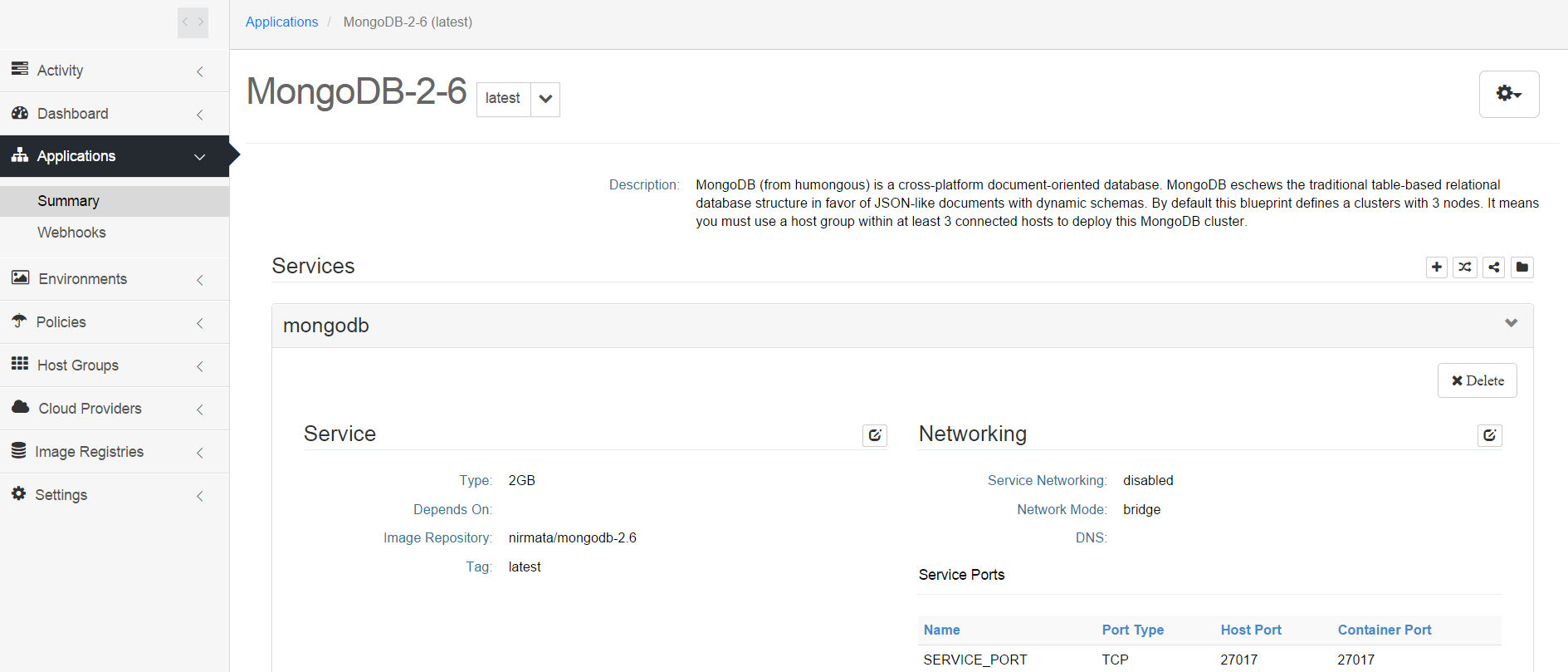1568x672 pixels.
Task: Click the Service Ports heading
Action: pos(961,575)
